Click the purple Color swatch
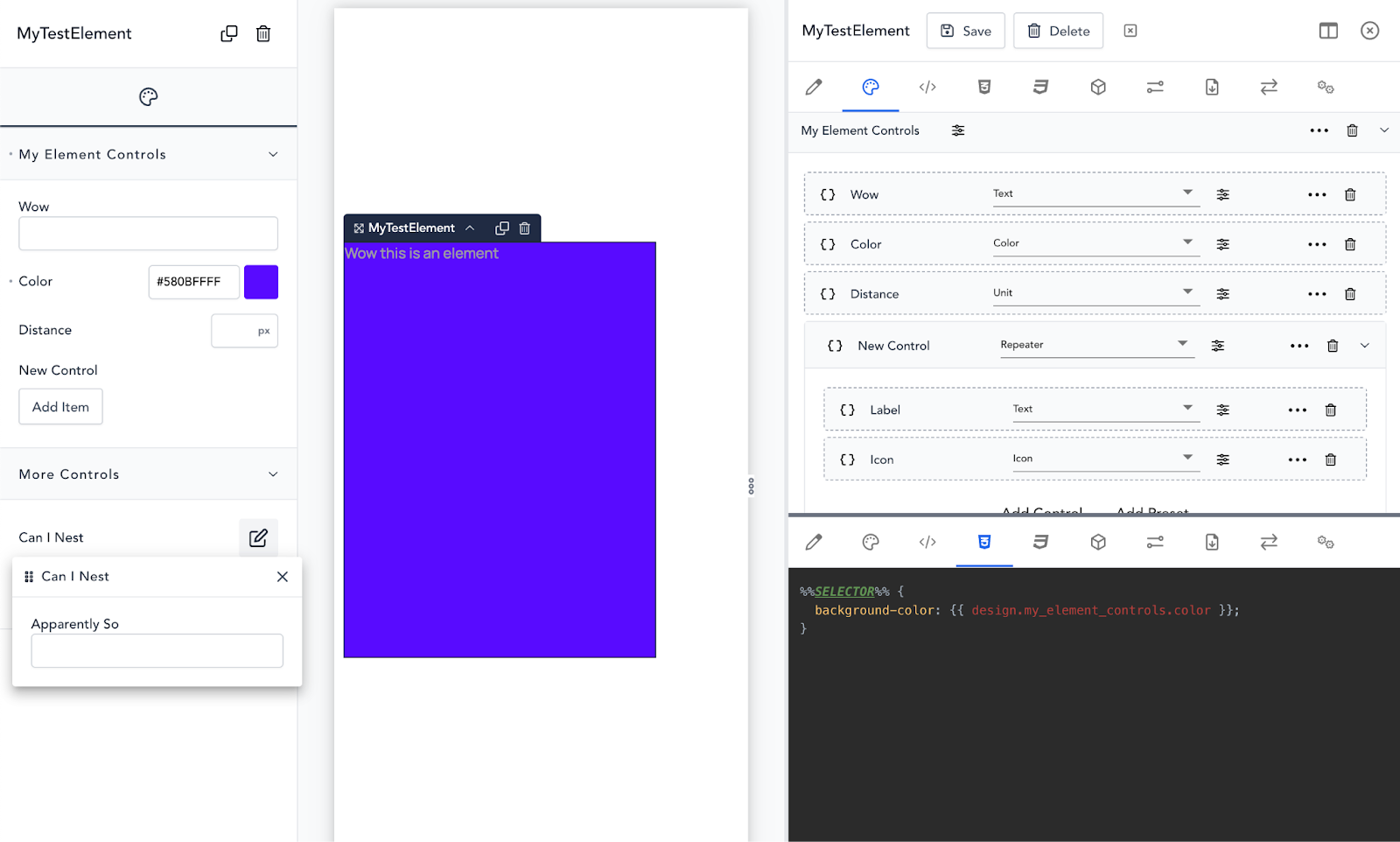This screenshot has height=842, width=1400. coord(261,282)
